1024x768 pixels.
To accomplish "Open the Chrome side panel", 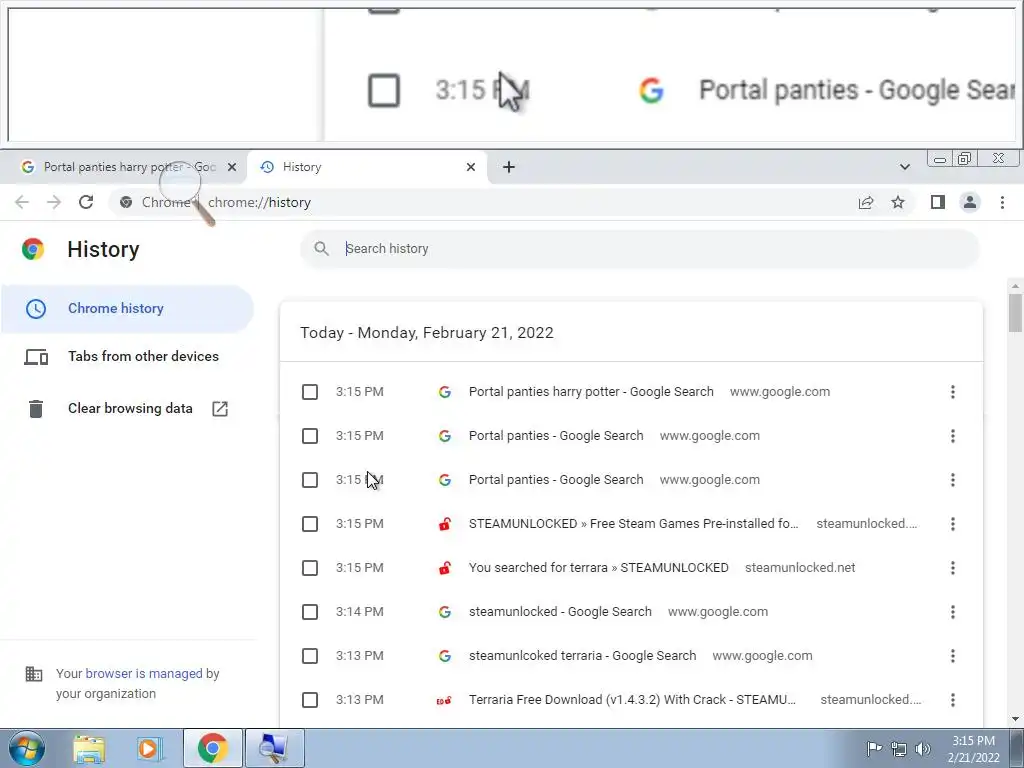I will click(x=938, y=202).
